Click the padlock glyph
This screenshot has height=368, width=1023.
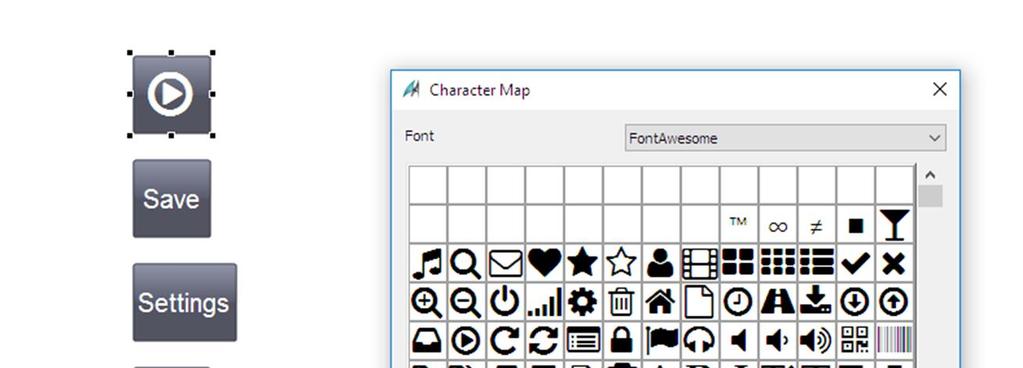pyautogui.click(x=622, y=341)
